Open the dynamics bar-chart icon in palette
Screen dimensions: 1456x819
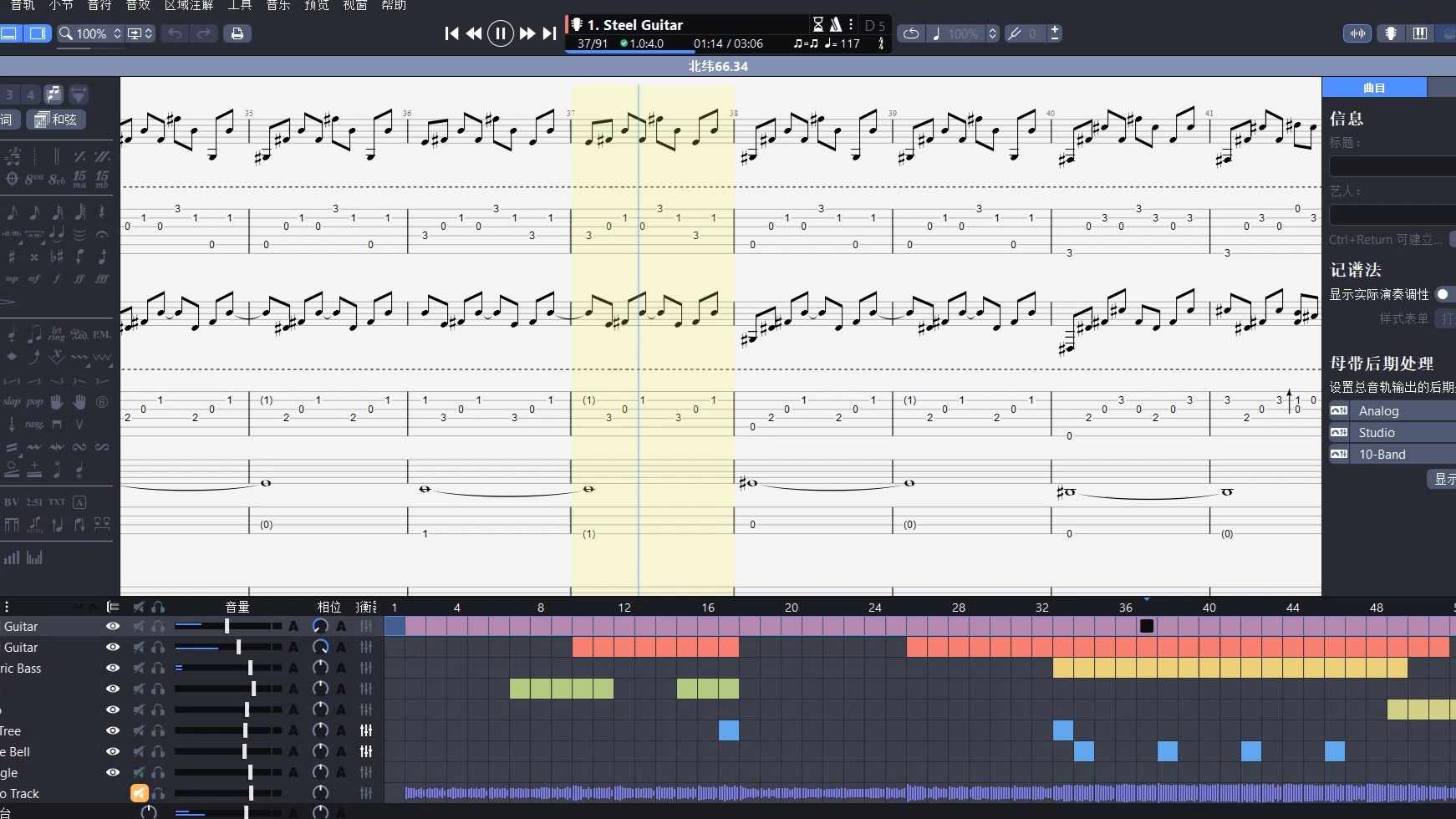coord(12,557)
